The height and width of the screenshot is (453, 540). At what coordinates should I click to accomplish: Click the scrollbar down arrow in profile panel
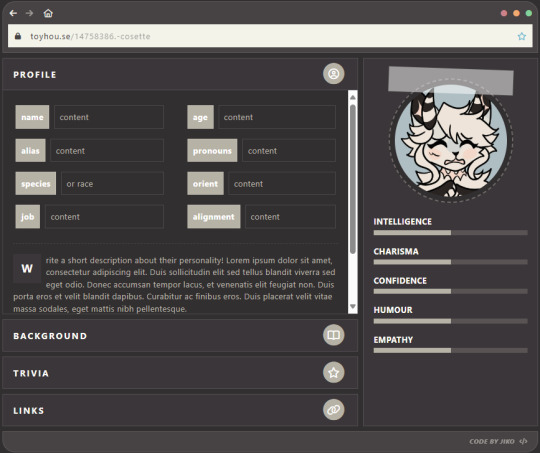[353, 306]
